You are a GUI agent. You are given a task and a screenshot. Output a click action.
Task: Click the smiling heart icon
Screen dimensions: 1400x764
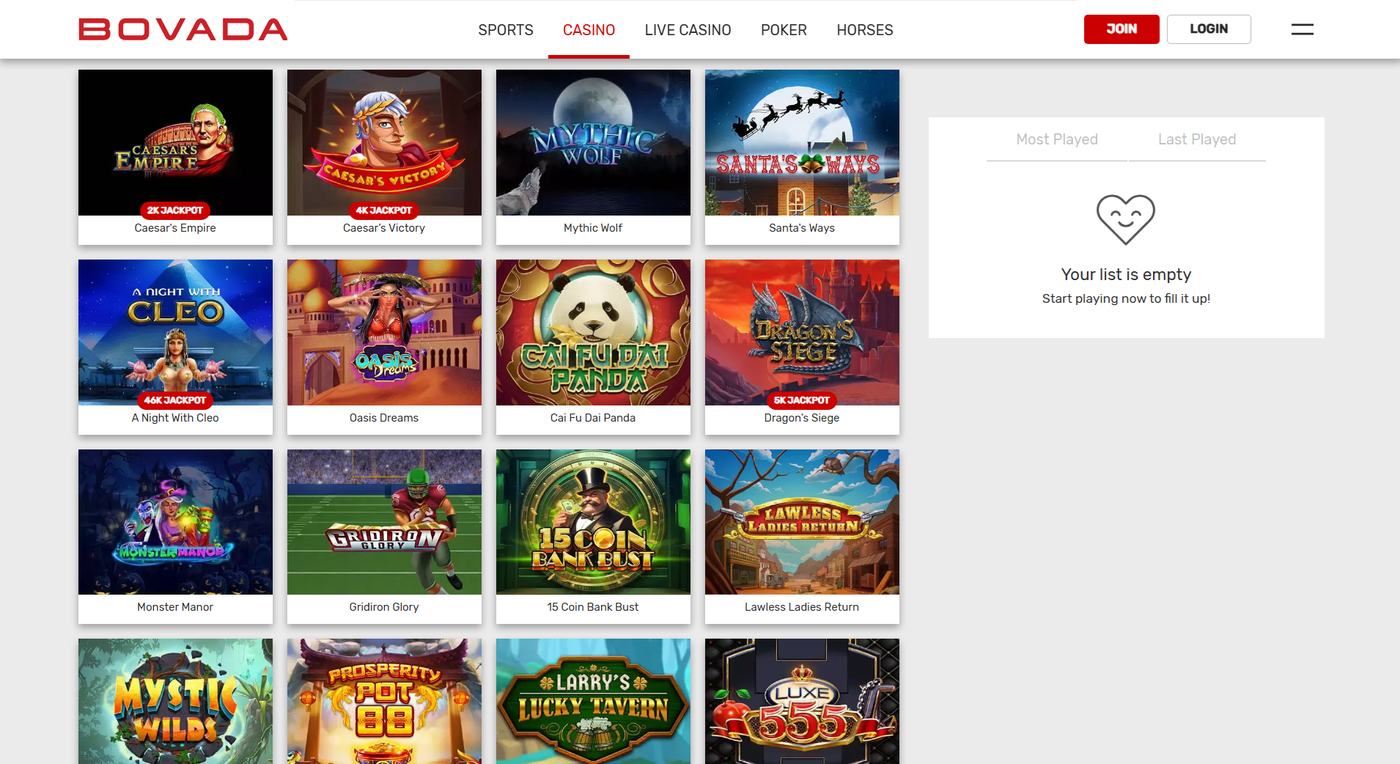[1125, 218]
